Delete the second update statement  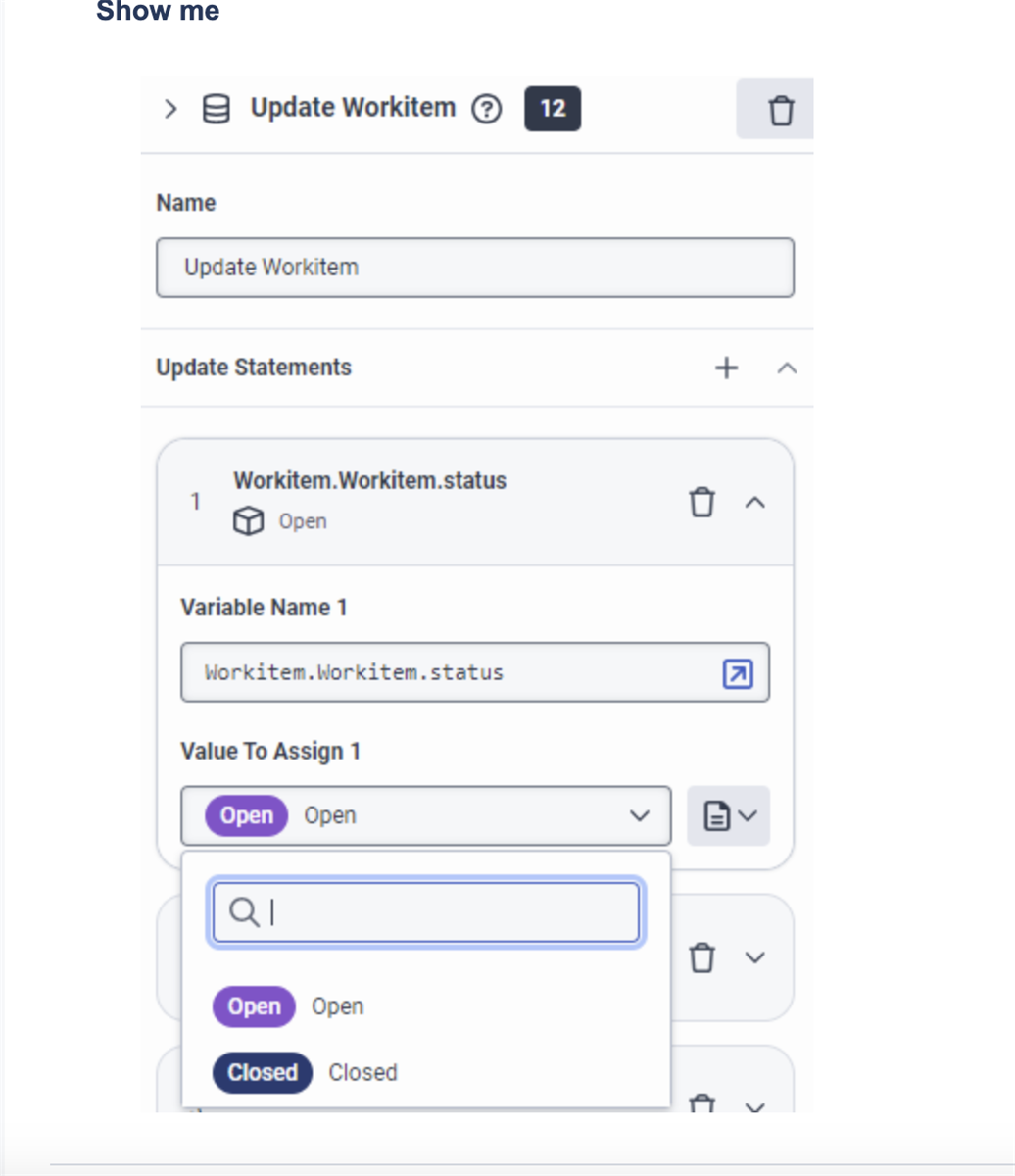coord(701,957)
